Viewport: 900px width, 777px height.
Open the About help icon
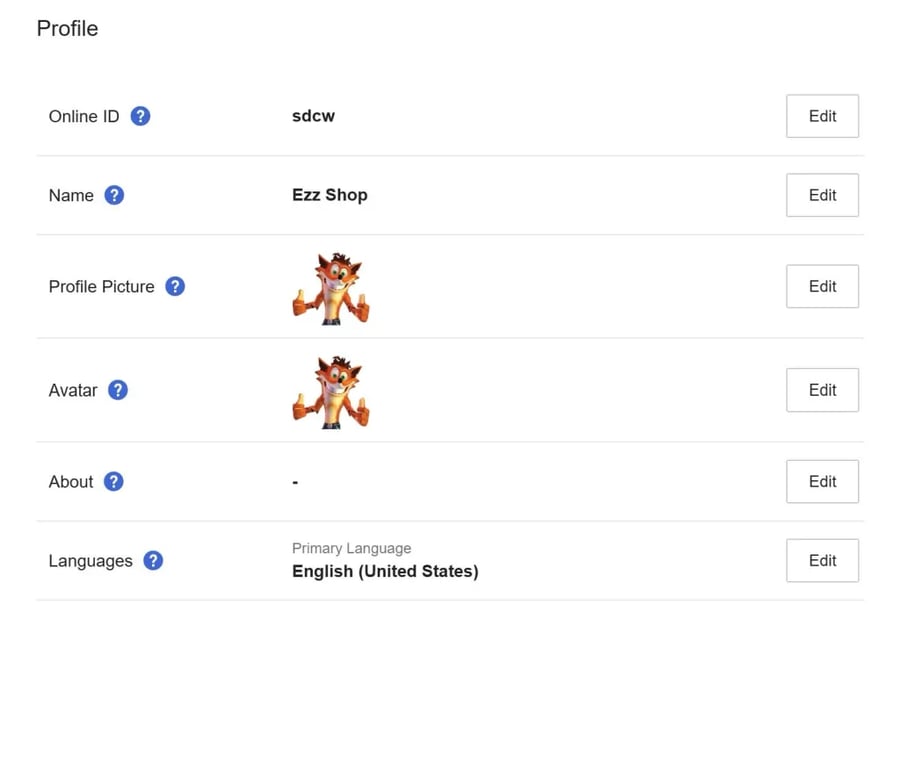(114, 481)
